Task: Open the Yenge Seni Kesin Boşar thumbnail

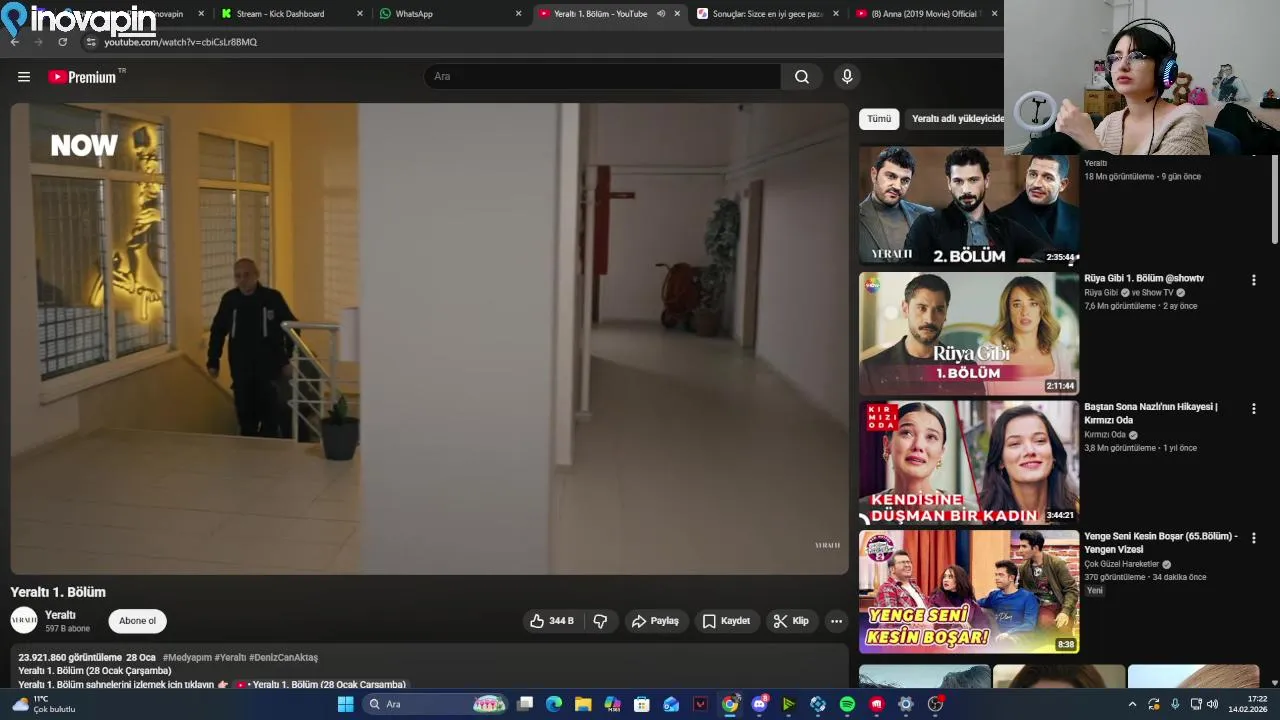Action: coord(969,592)
